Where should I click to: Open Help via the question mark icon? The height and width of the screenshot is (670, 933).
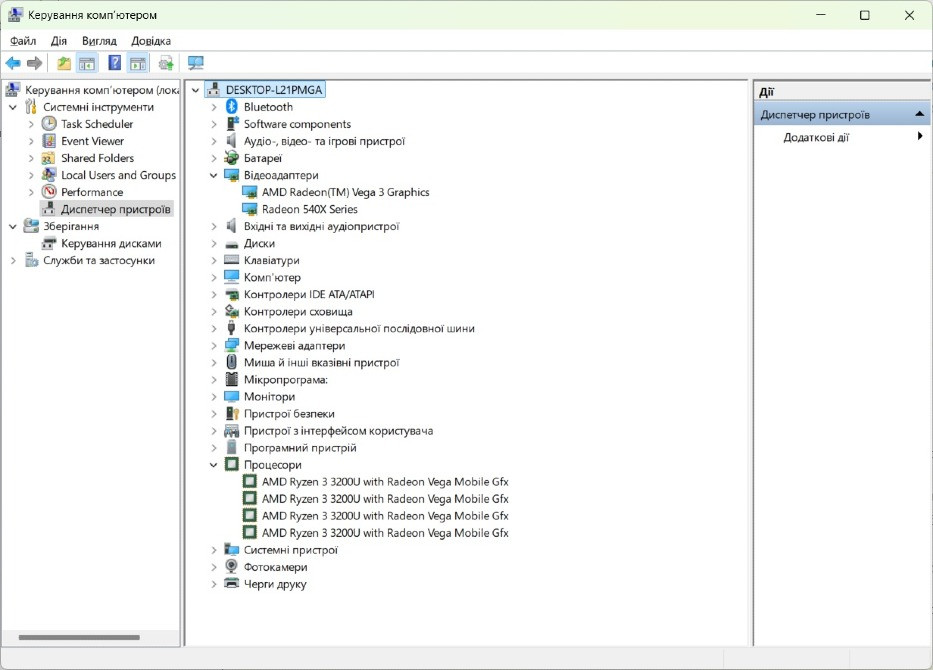point(114,63)
